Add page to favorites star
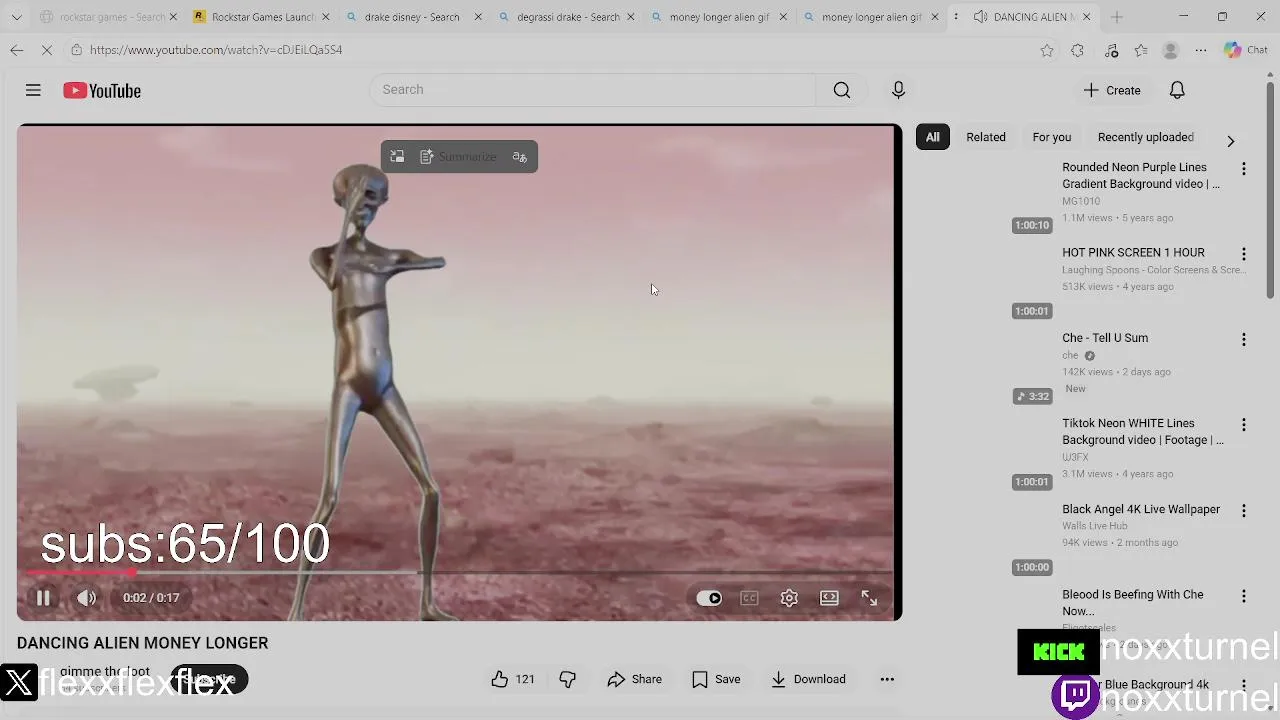The height and width of the screenshot is (720, 1280). 1047,50
